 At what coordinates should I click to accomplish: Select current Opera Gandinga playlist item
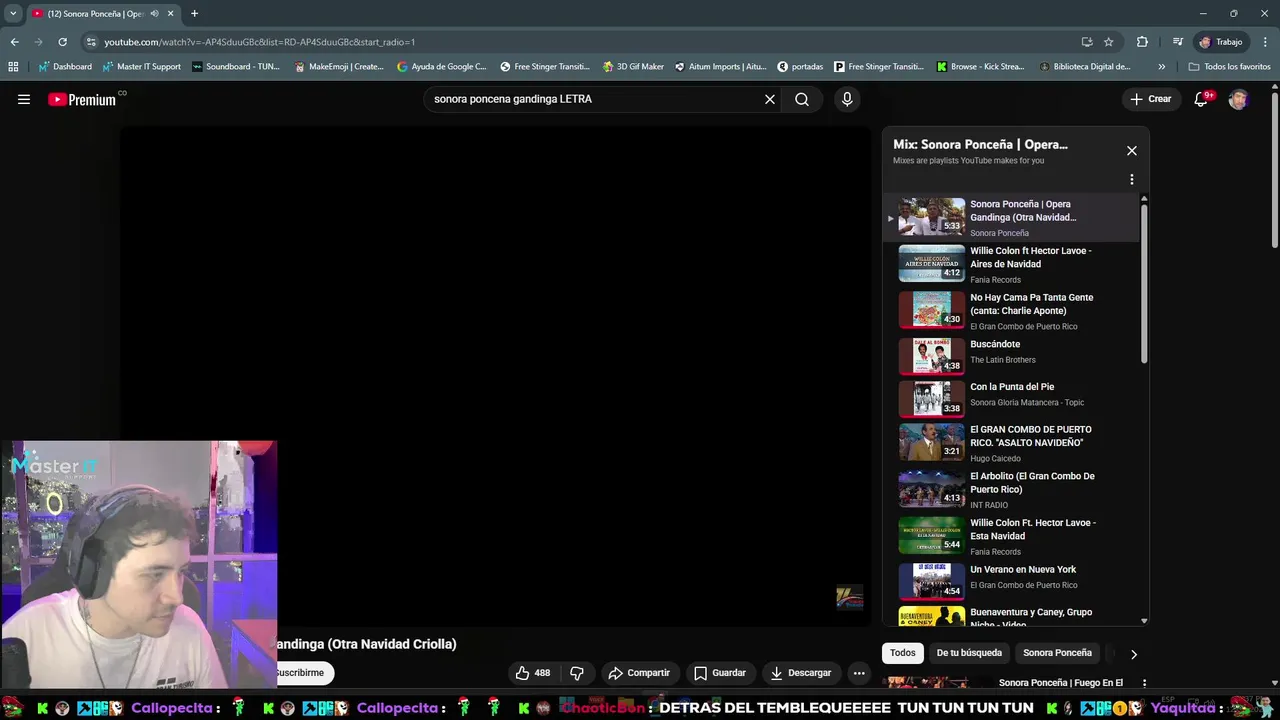click(x=1011, y=217)
